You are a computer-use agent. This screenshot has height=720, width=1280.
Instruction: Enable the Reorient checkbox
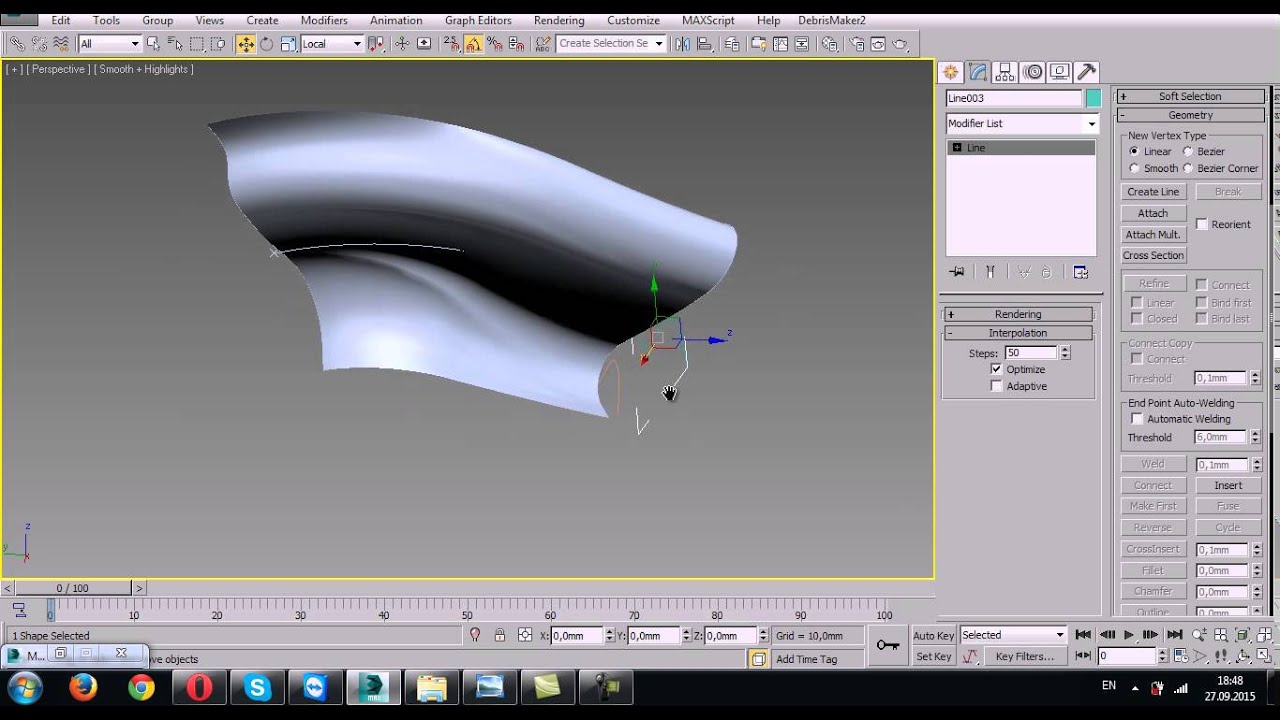click(x=1202, y=224)
